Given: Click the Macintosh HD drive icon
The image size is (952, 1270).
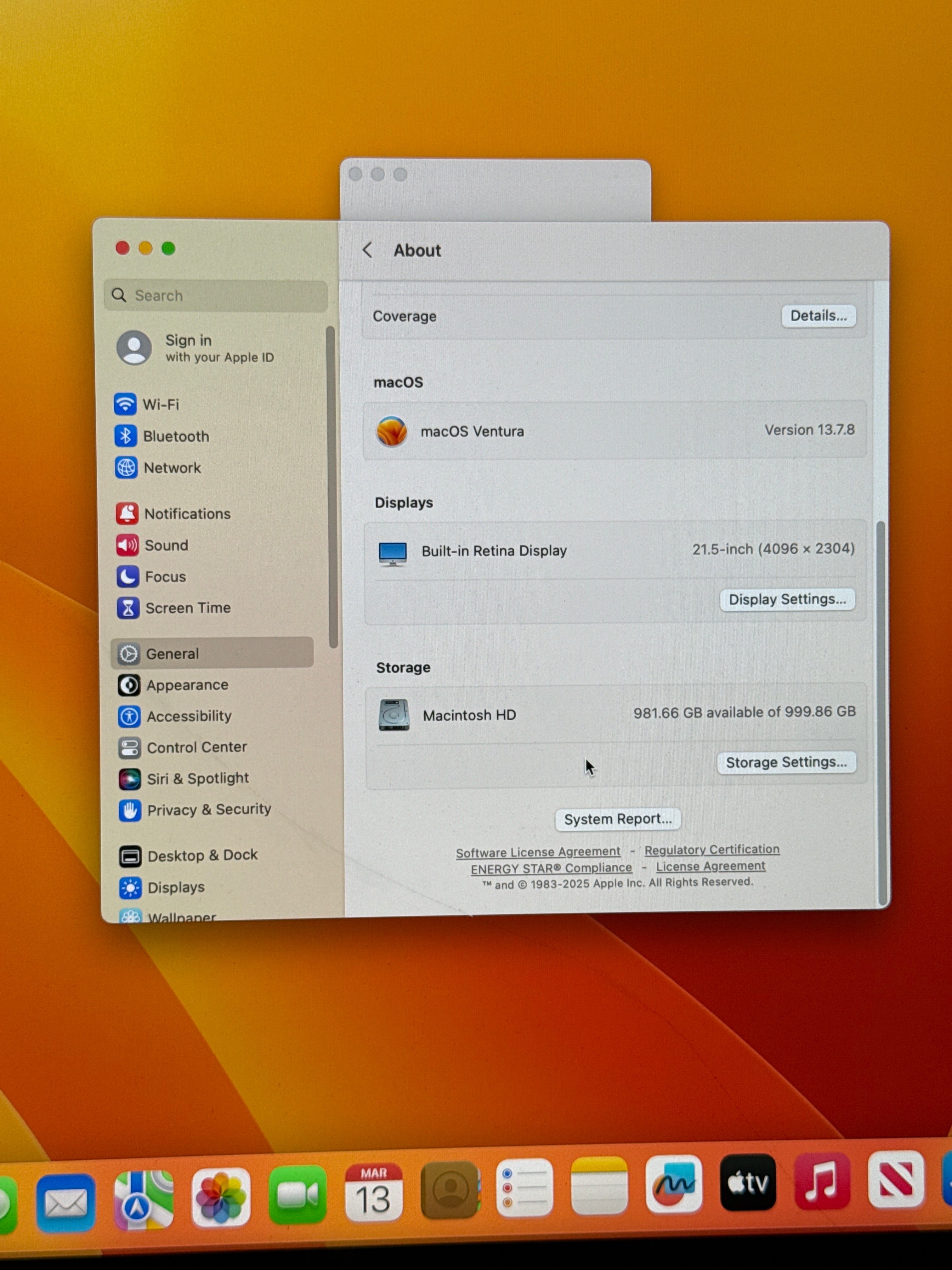Looking at the screenshot, I should tap(394, 715).
